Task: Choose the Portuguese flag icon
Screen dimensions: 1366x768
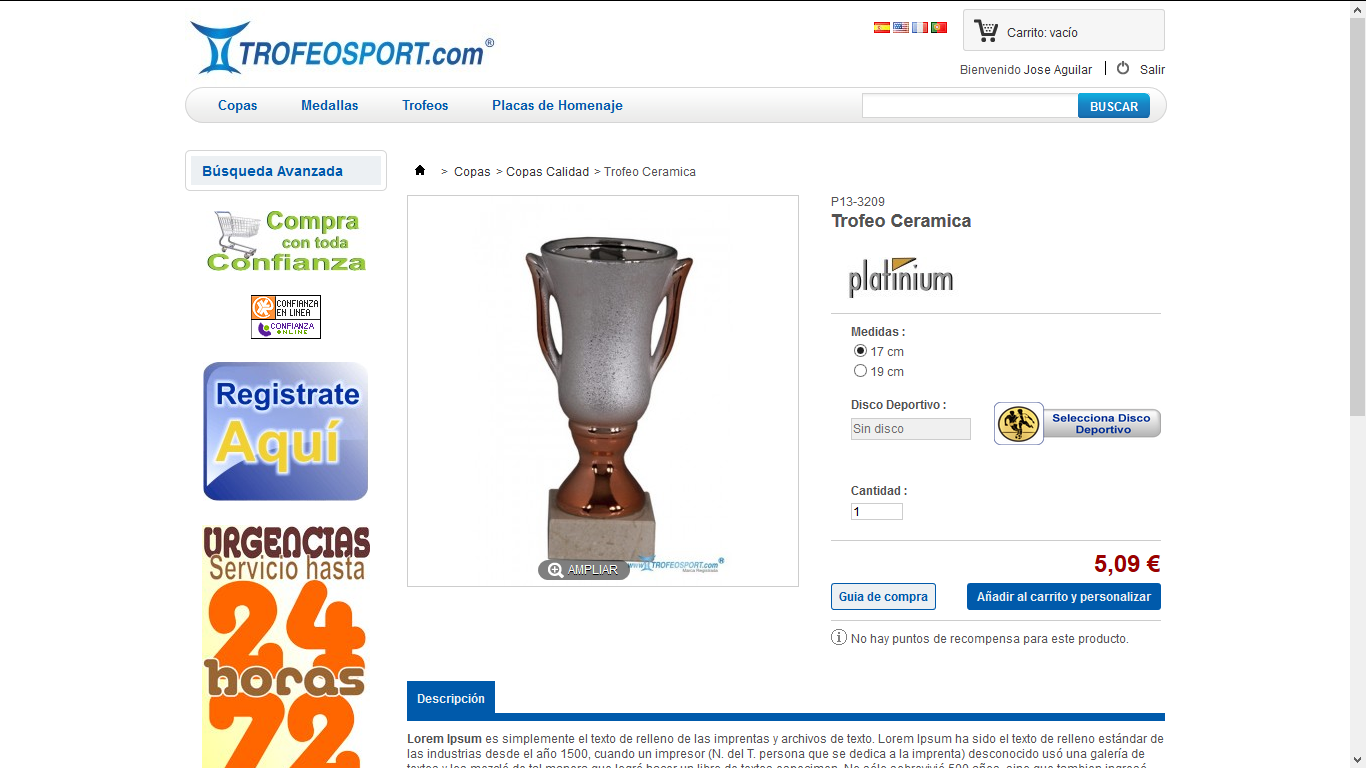Action: pos(939,28)
